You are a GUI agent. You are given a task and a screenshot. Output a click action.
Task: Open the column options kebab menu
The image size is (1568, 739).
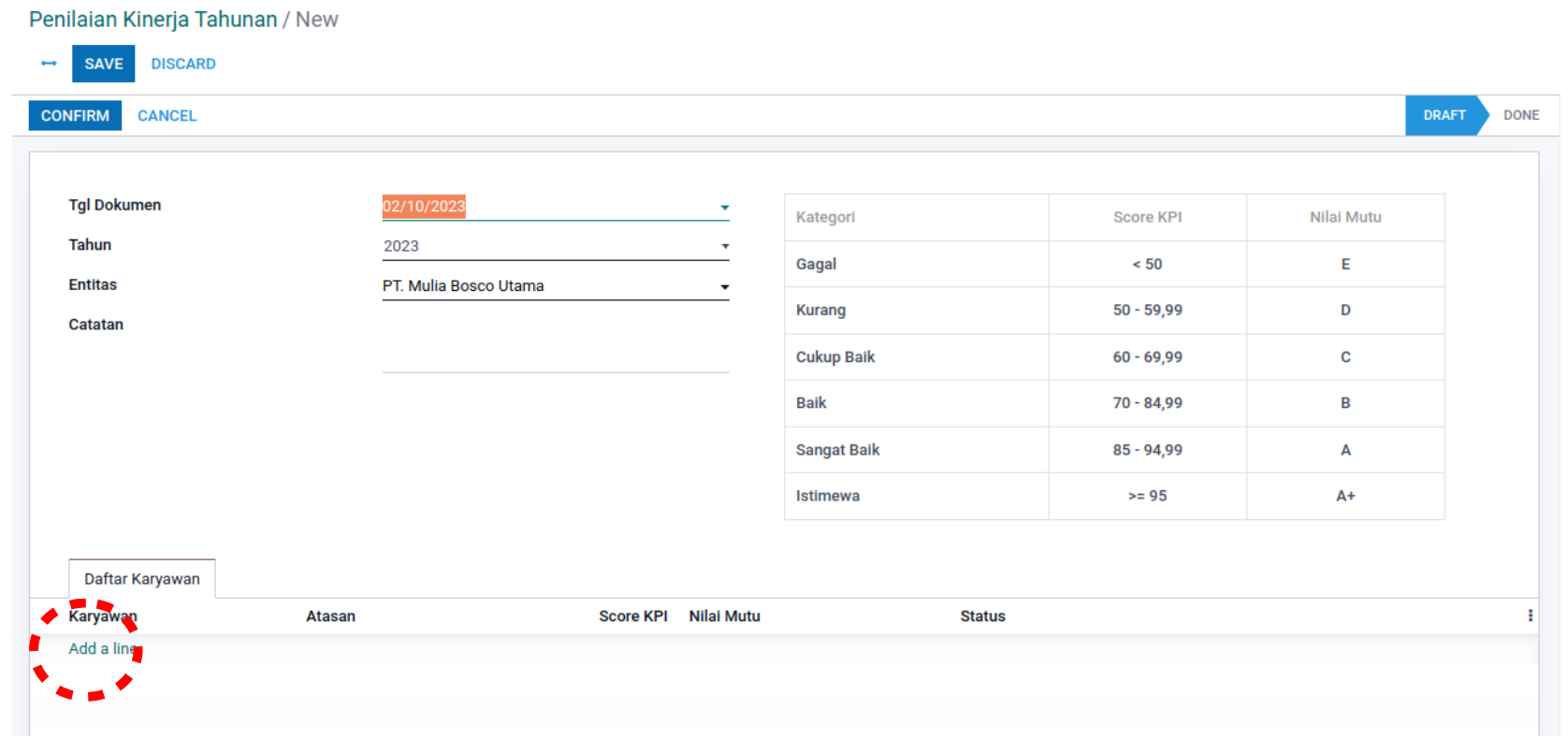click(1530, 616)
